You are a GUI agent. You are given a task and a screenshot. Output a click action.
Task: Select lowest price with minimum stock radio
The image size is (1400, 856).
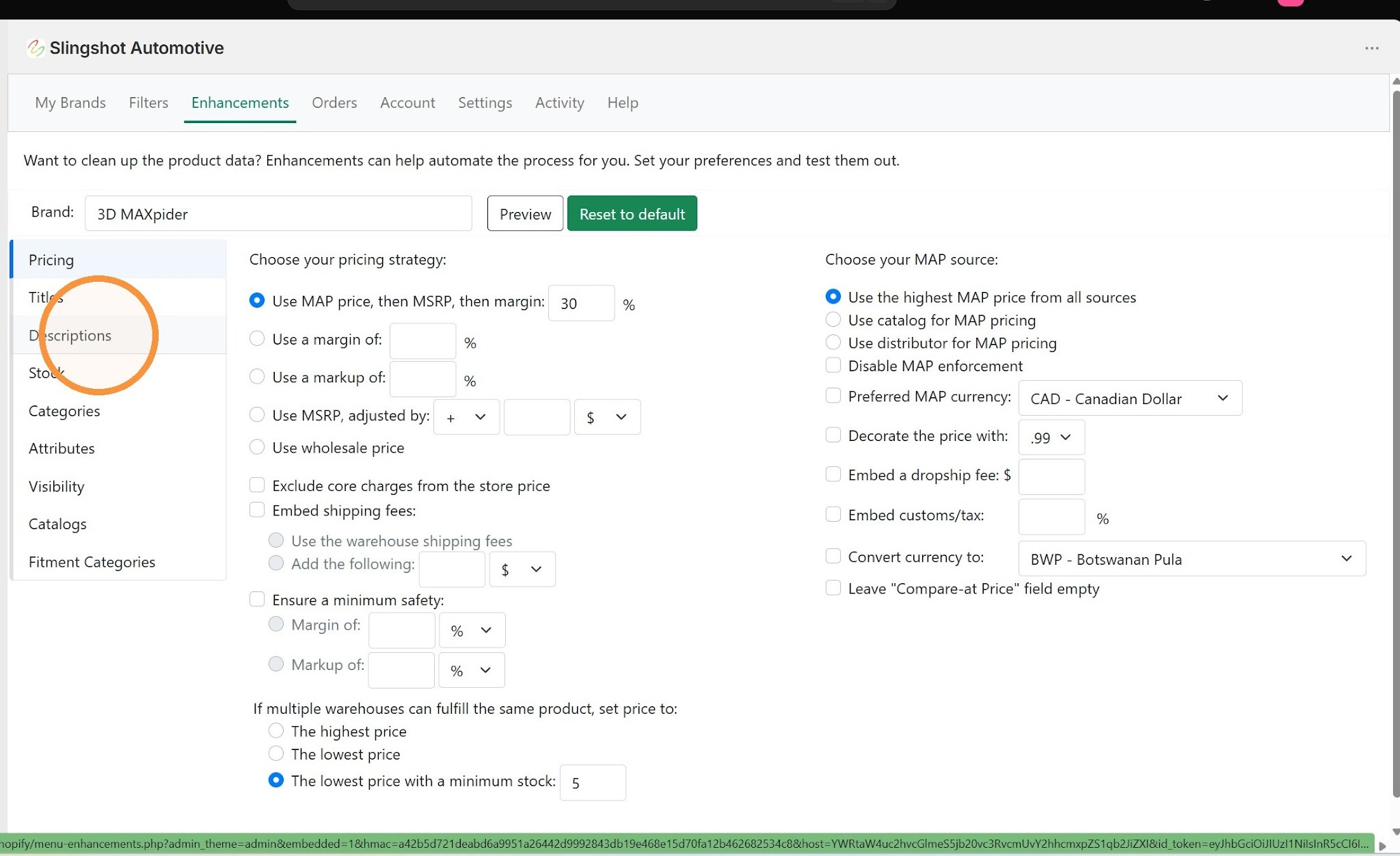[276, 780]
